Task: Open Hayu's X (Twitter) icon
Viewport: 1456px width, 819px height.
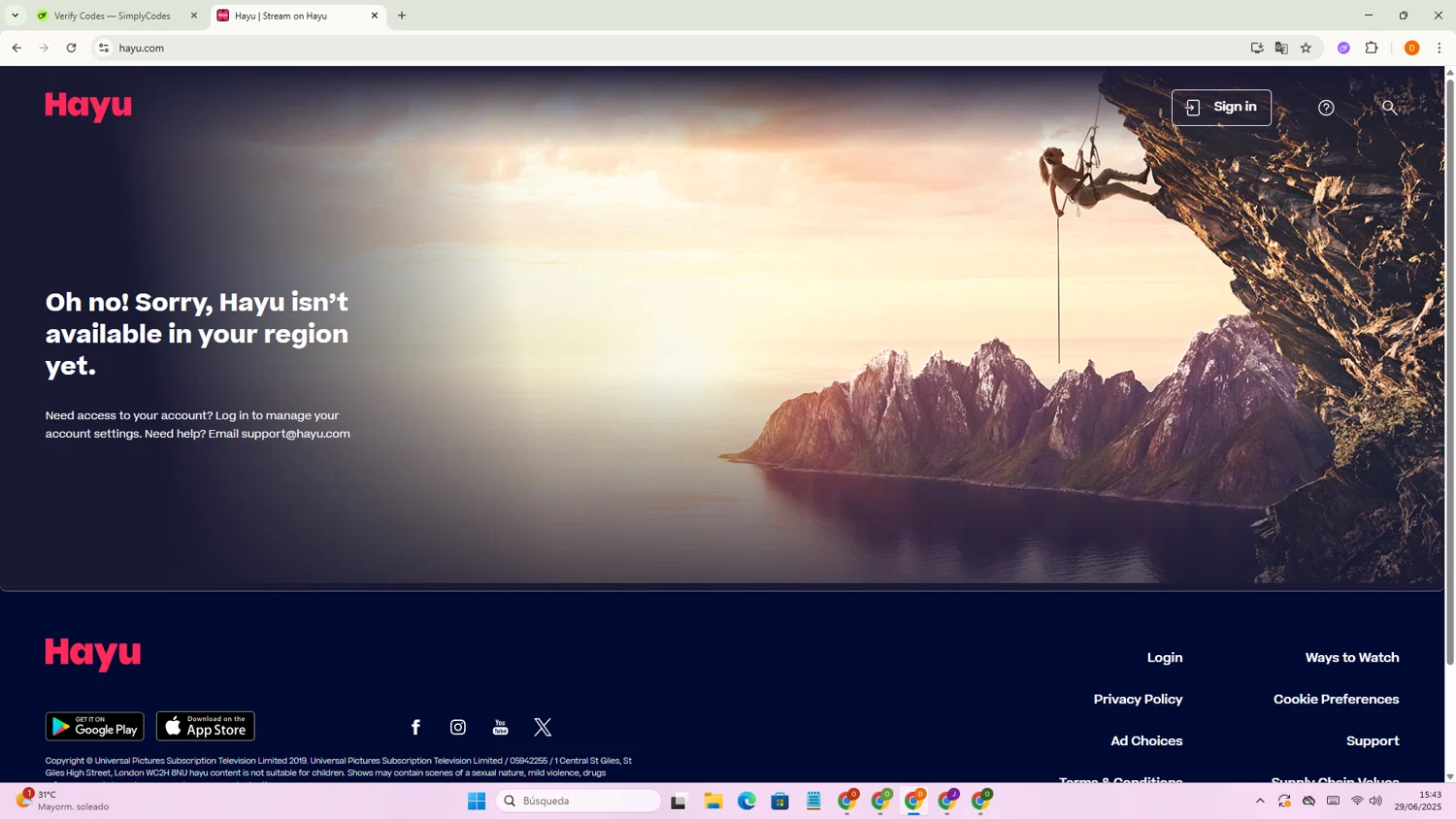Action: 543,727
